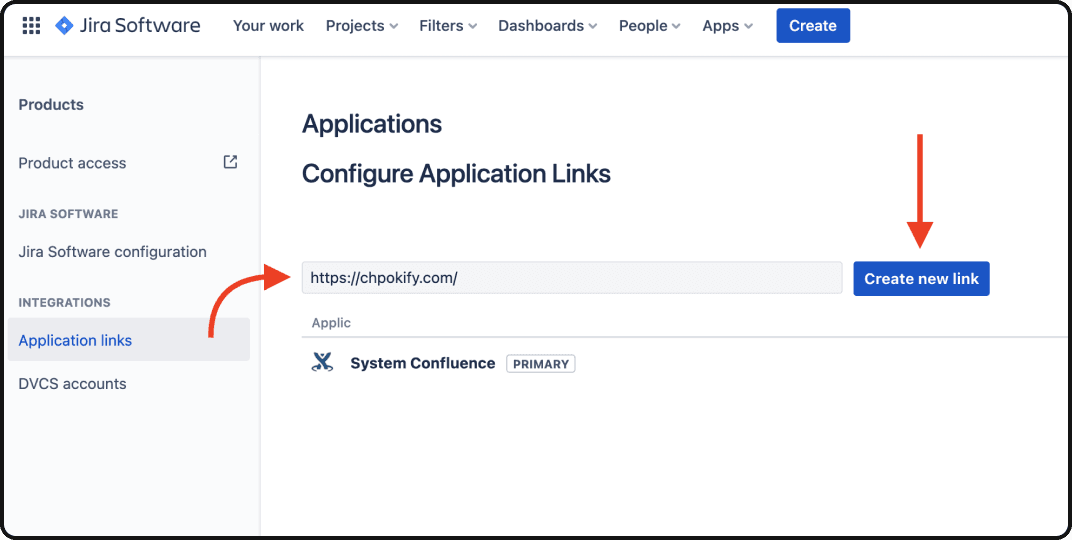The image size is (1072, 540).
Task: Click the System Confluence application icon
Action: pos(322,362)
